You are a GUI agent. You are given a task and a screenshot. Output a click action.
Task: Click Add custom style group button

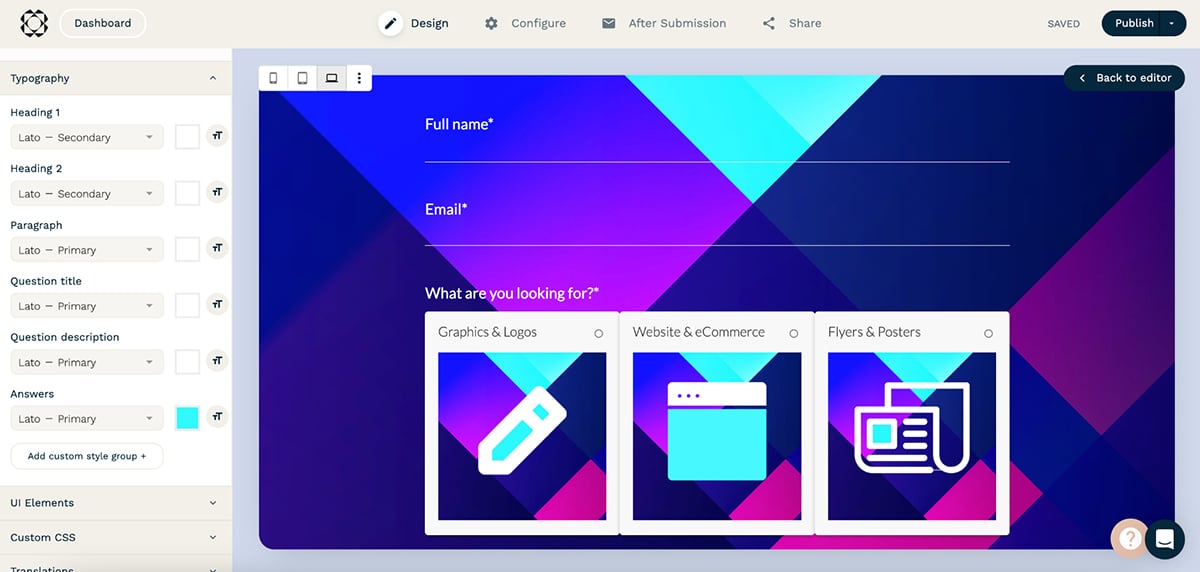click(x=87, y=456)
